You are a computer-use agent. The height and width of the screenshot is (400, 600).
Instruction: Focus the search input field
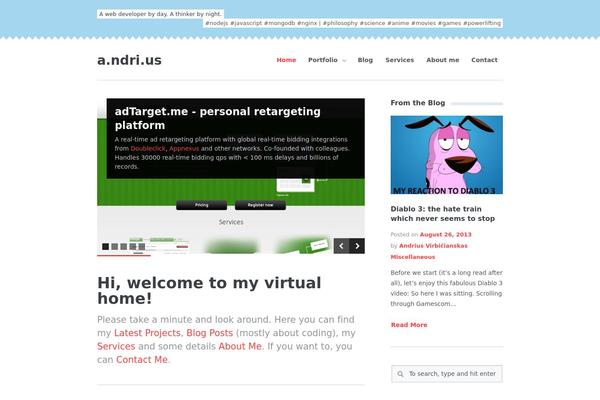(447, 374)
